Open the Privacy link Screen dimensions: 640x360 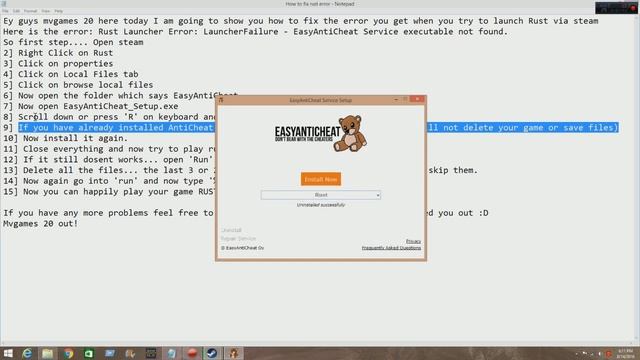click(x=413, y=241)
